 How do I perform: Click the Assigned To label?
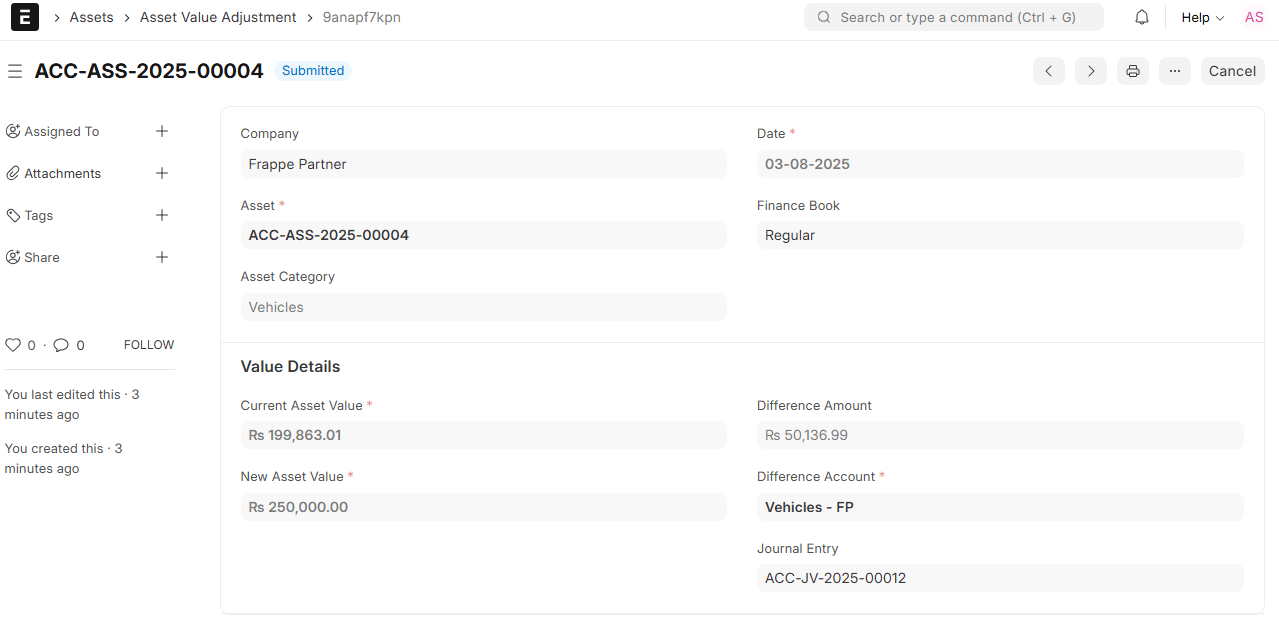pos(62,131)
